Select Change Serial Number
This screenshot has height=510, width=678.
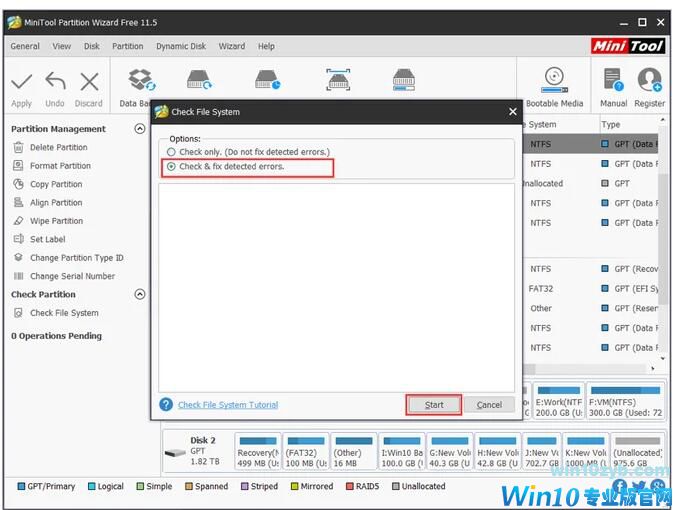[x=72, y=276]
